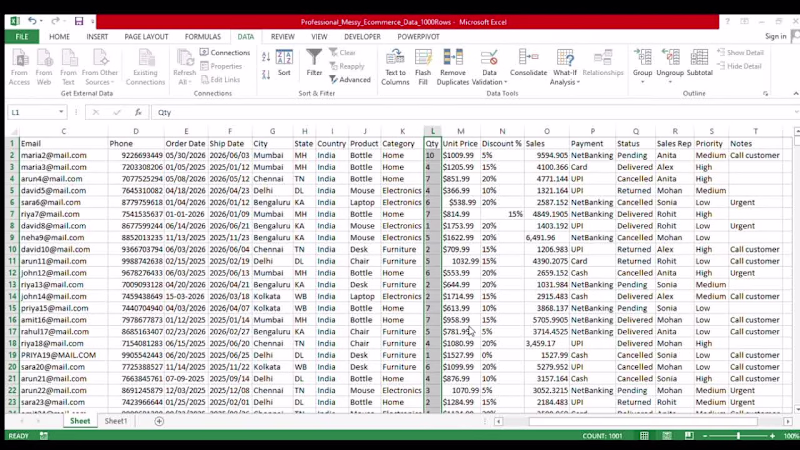
Task: Add a new sheet with plus icon
Action: point(159,421)
